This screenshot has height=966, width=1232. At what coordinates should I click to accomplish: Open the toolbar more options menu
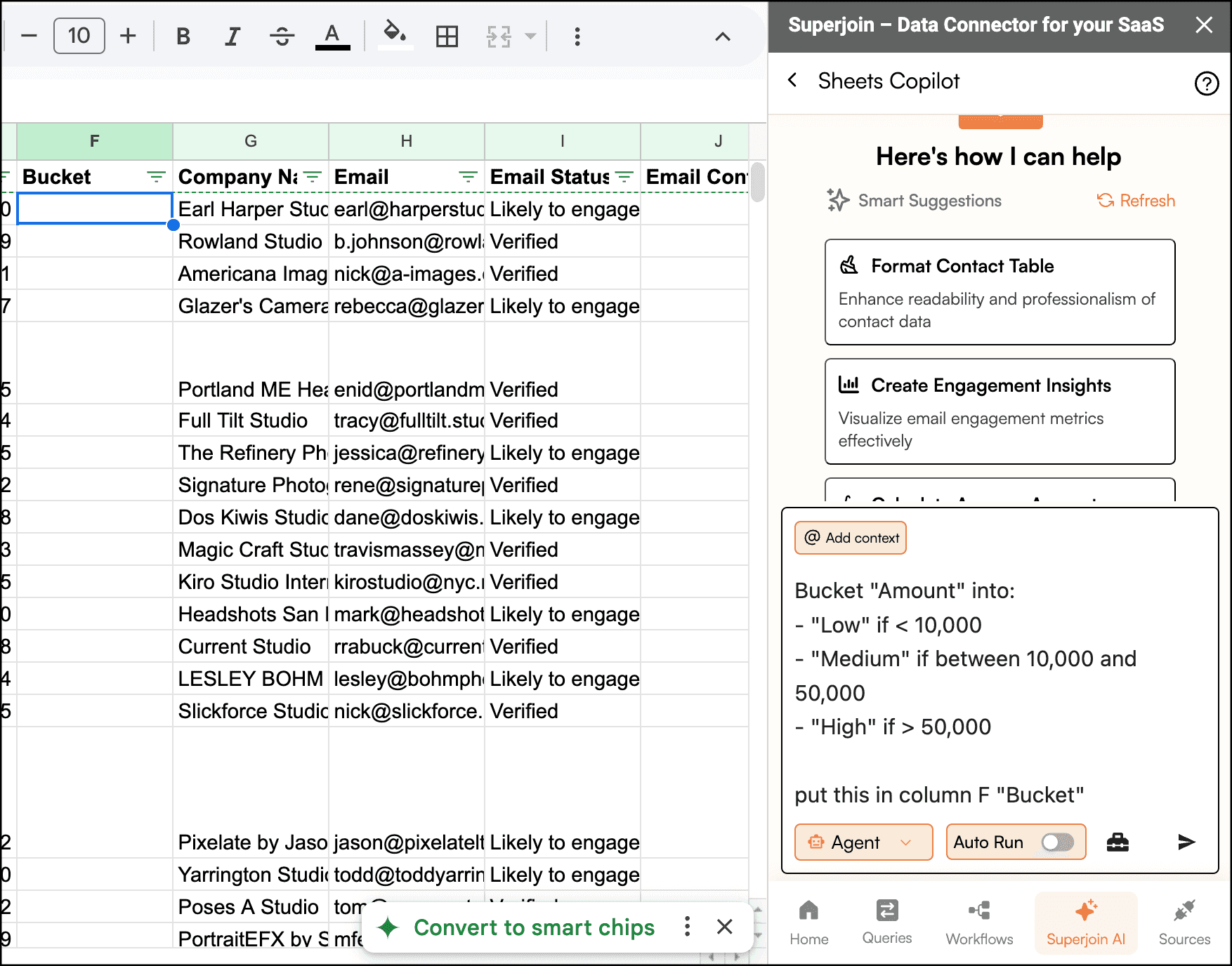tap(577, 36)
